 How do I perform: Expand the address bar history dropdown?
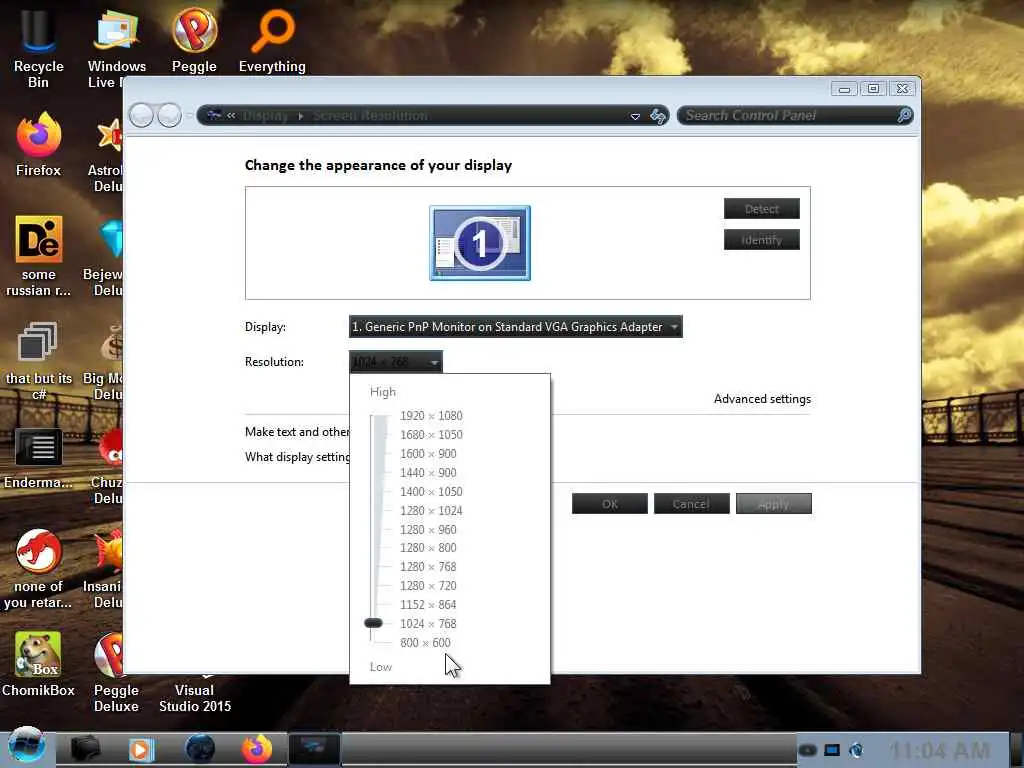click(635, 116)
